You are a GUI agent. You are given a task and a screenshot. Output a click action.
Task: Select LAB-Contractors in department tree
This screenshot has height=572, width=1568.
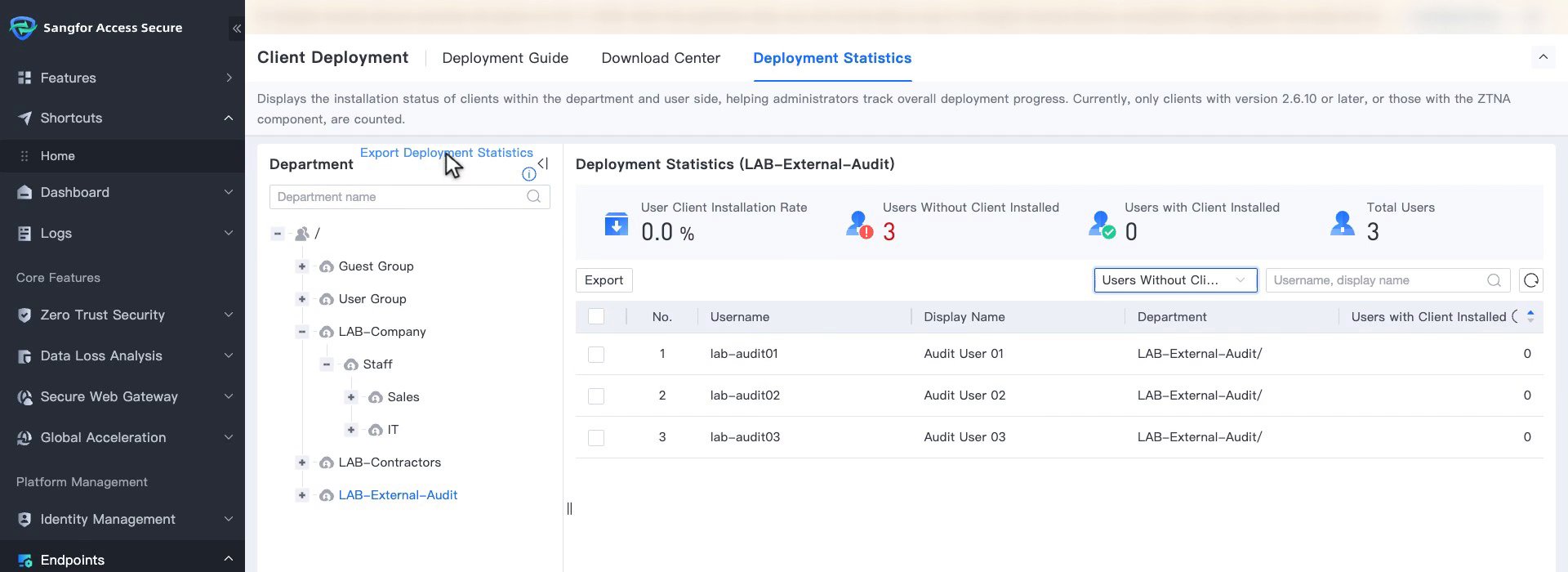(x=390, y=463)
